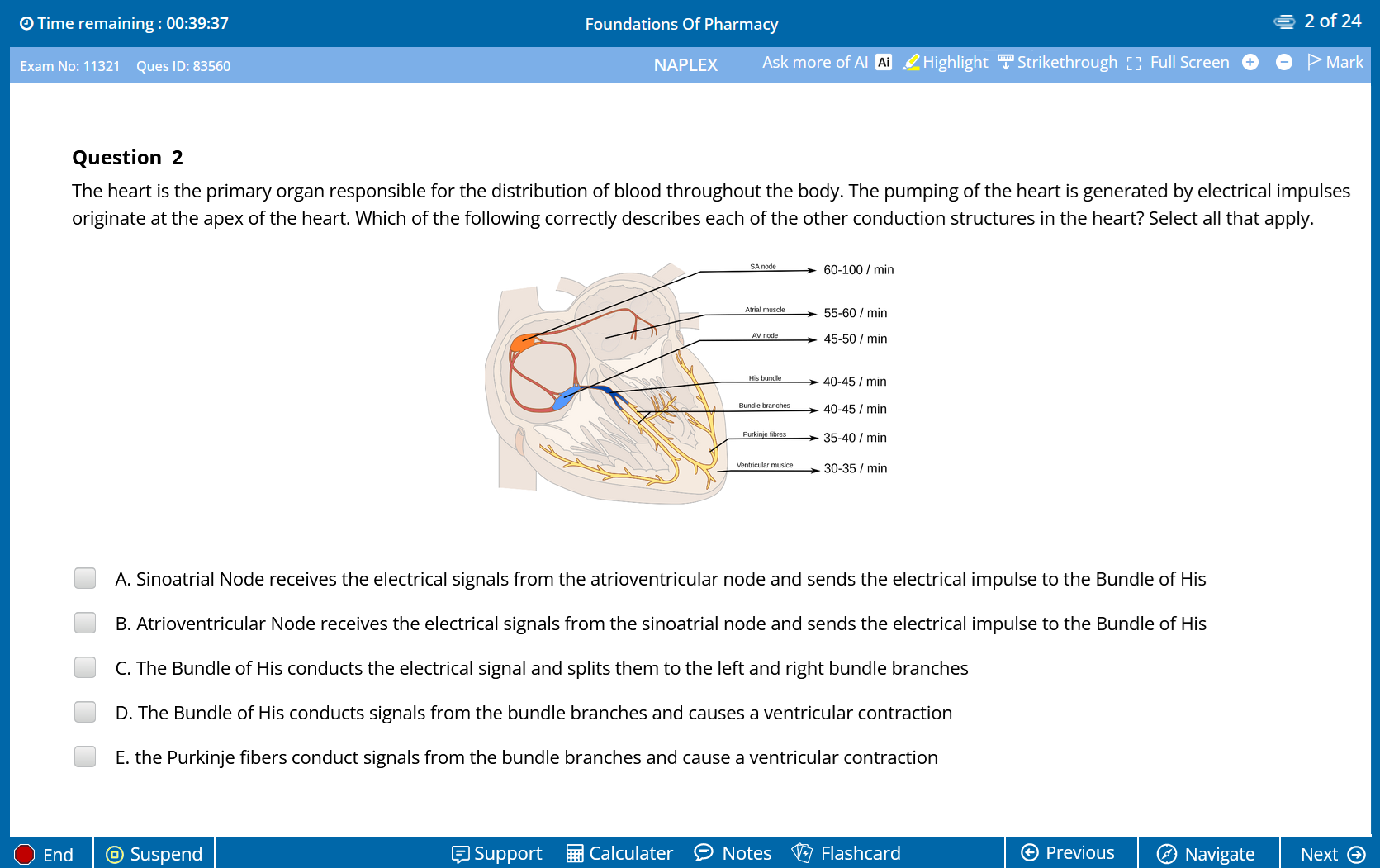Check answer E about Purkinje fibers
Viewport: 1380px width, 868px height.
click(x=85, y=757)
